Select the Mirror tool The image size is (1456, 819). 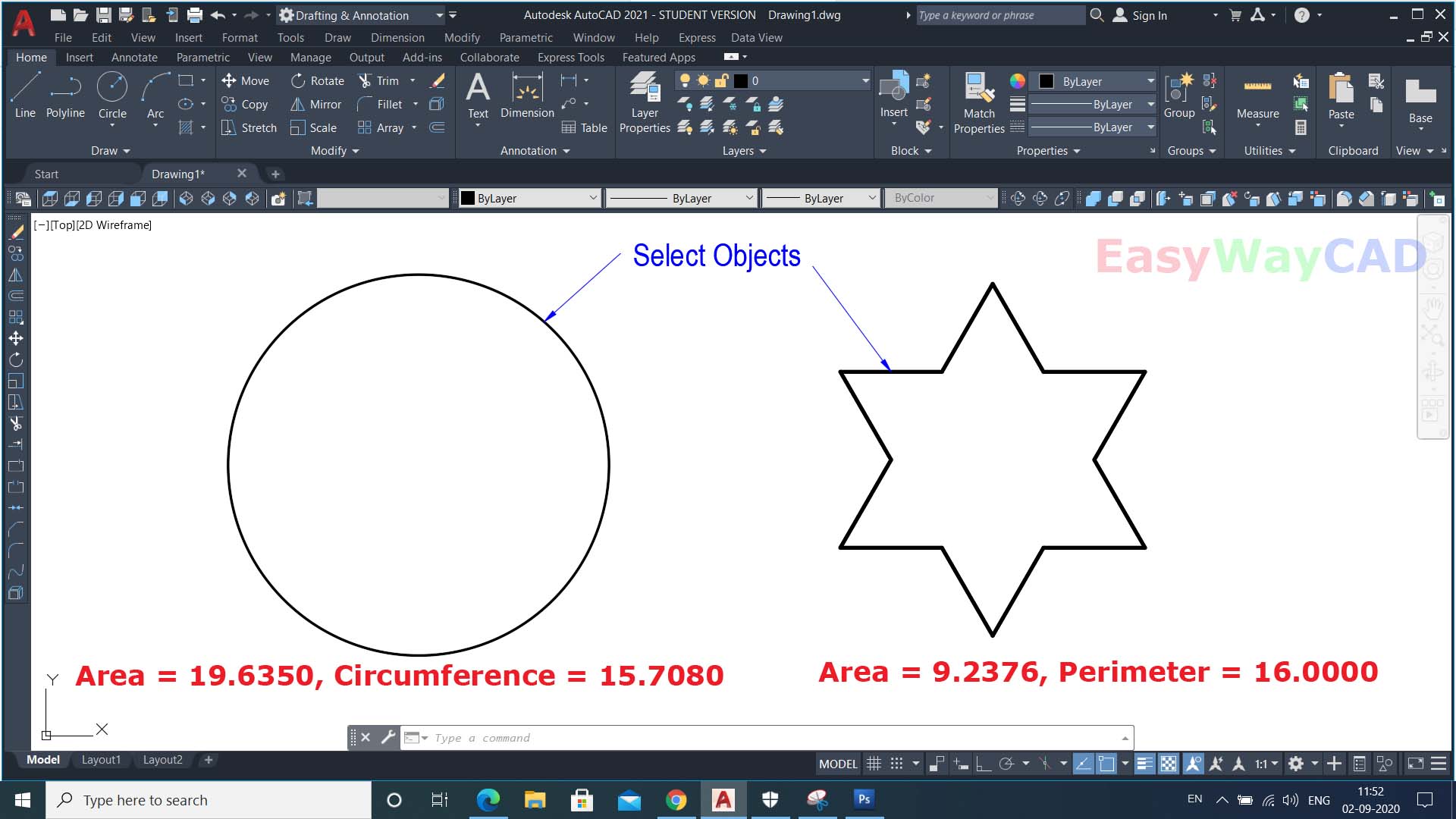(x=316, y=104)
